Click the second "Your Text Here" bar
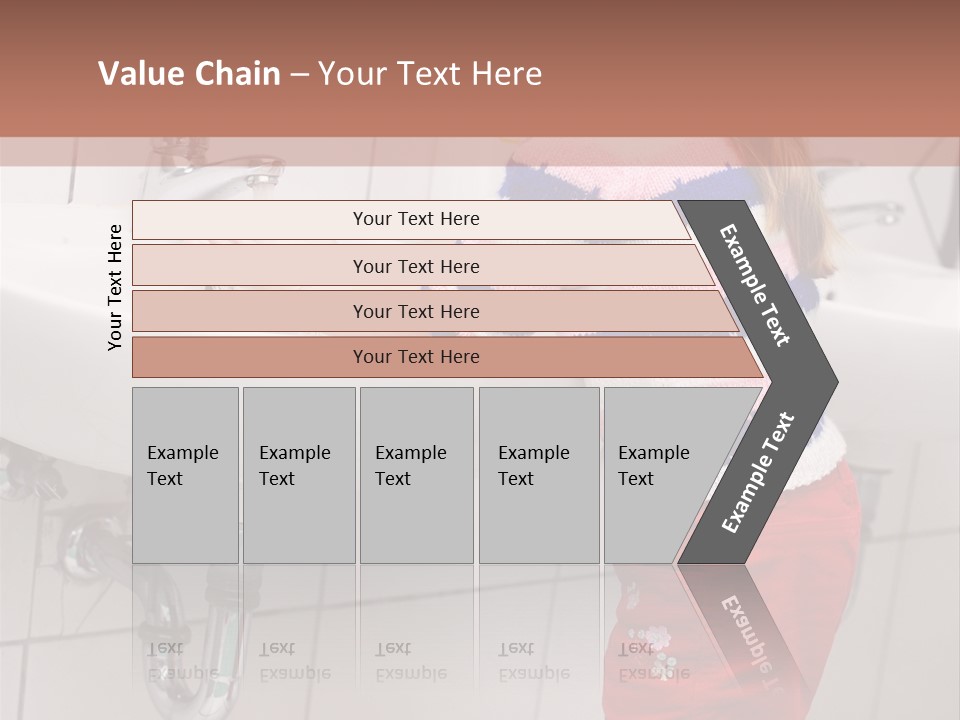Image resolution: width=960 pixels, height=720 pixels. 415,266
